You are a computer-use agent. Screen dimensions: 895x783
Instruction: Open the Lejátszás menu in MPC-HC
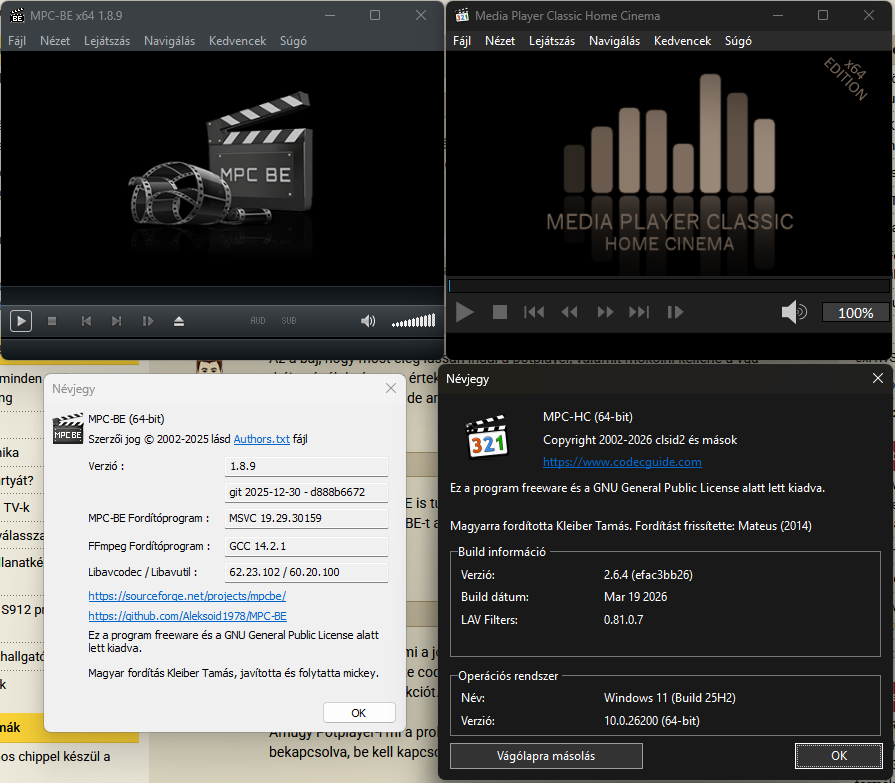click(x=552, y=41)
